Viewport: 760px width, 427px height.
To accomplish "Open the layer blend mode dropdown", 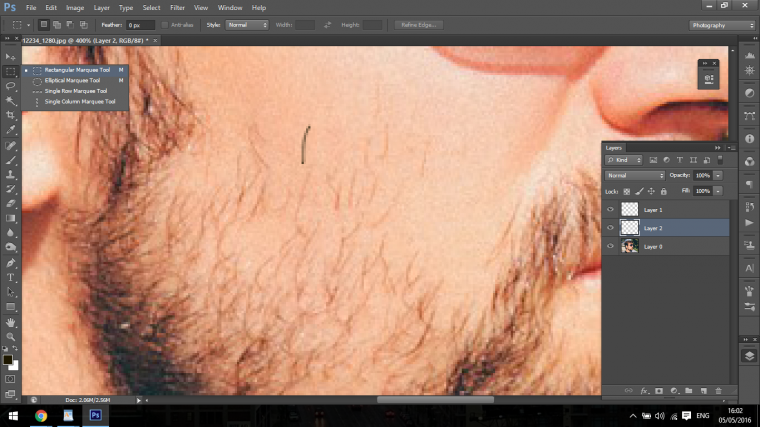I will coord(634,175).
